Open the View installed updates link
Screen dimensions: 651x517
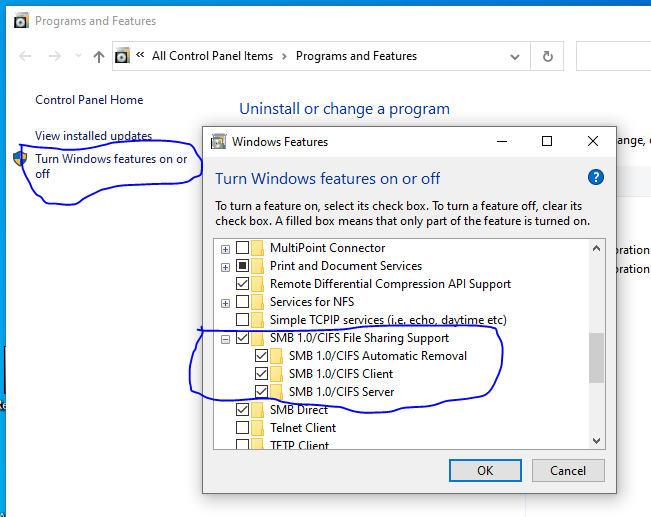coord(93,136)
